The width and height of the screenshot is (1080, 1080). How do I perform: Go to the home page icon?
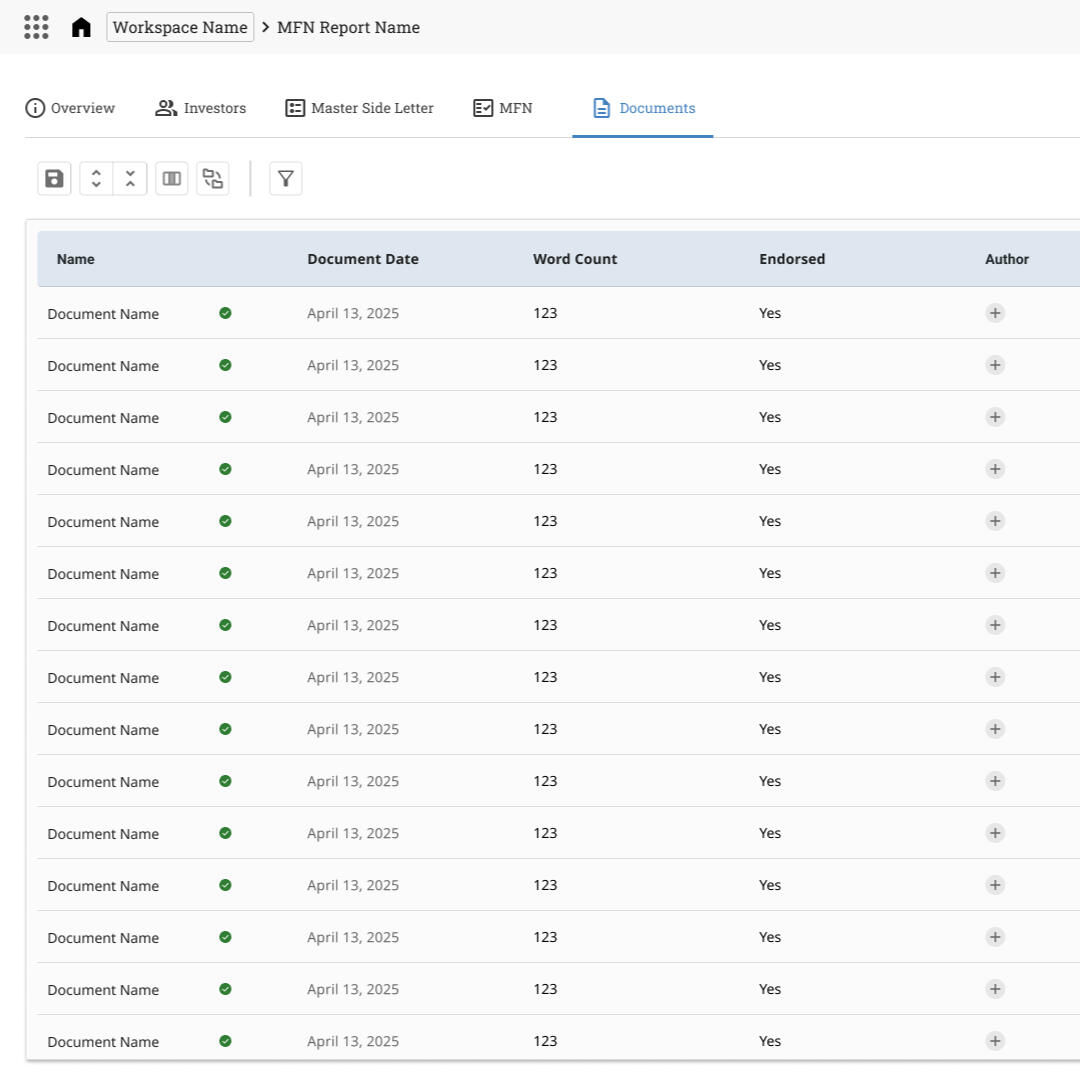(x=81, y=27)
